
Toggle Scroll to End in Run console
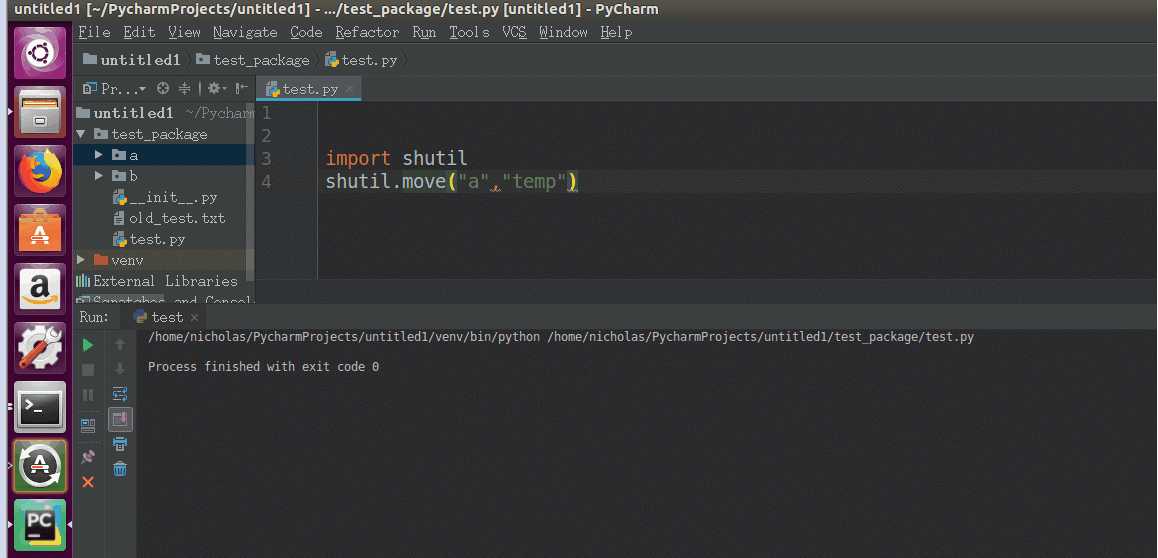click(120, 419)
